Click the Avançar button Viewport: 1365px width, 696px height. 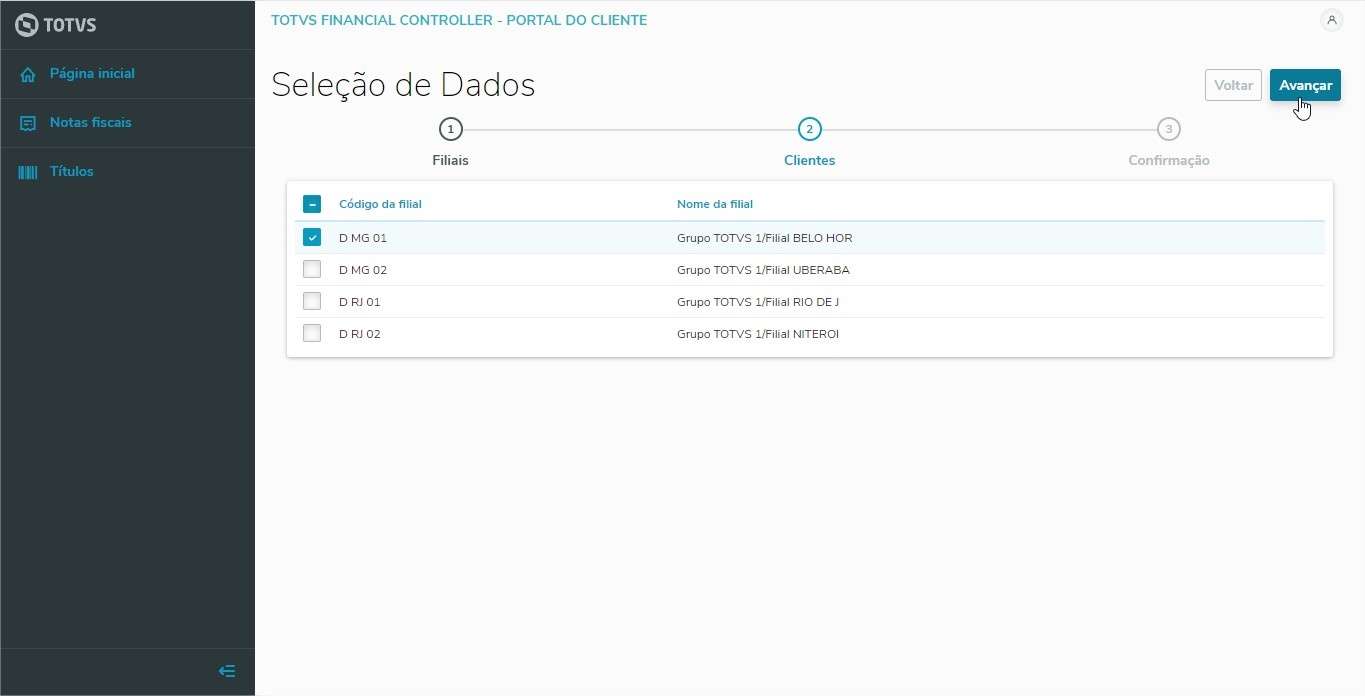pos(1305,85)
